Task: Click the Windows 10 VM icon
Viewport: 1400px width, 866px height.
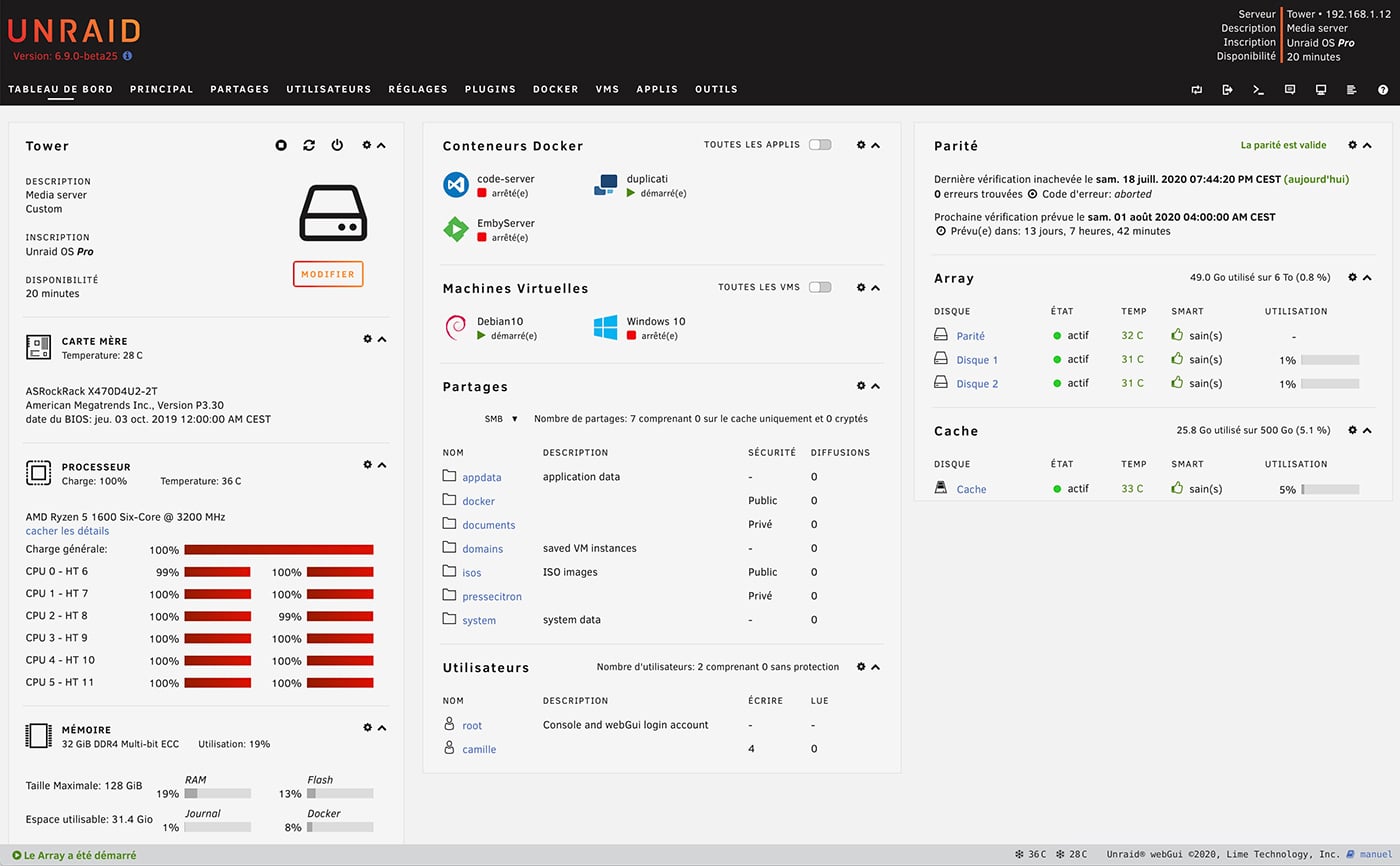Action: coord(606,328)
